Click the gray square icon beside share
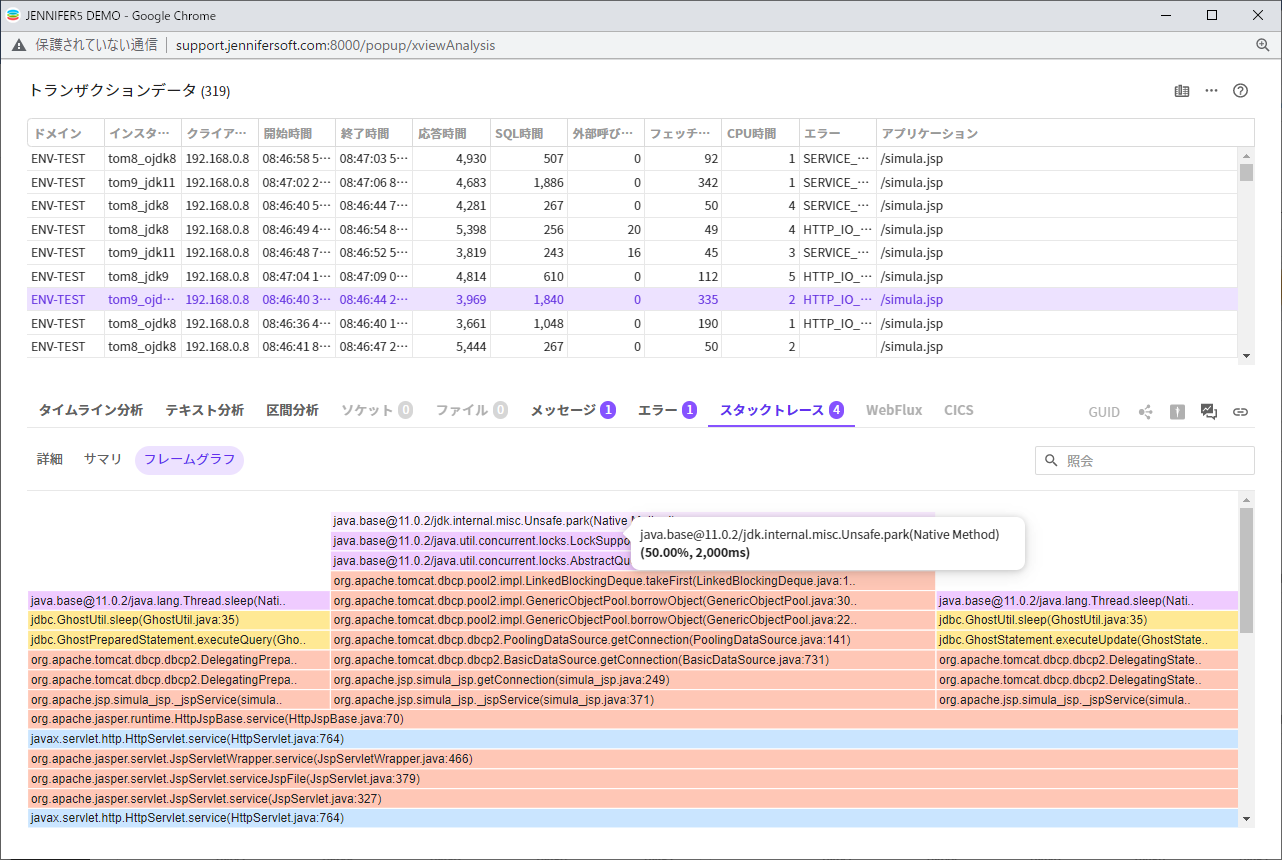This screenshot has height=860, width=1282. [x=1177, y=412]
